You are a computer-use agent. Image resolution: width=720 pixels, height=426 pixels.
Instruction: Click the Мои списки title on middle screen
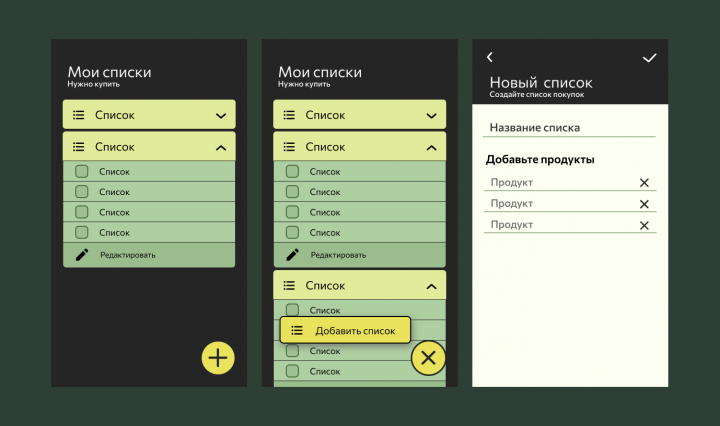(x=320, y=72)
